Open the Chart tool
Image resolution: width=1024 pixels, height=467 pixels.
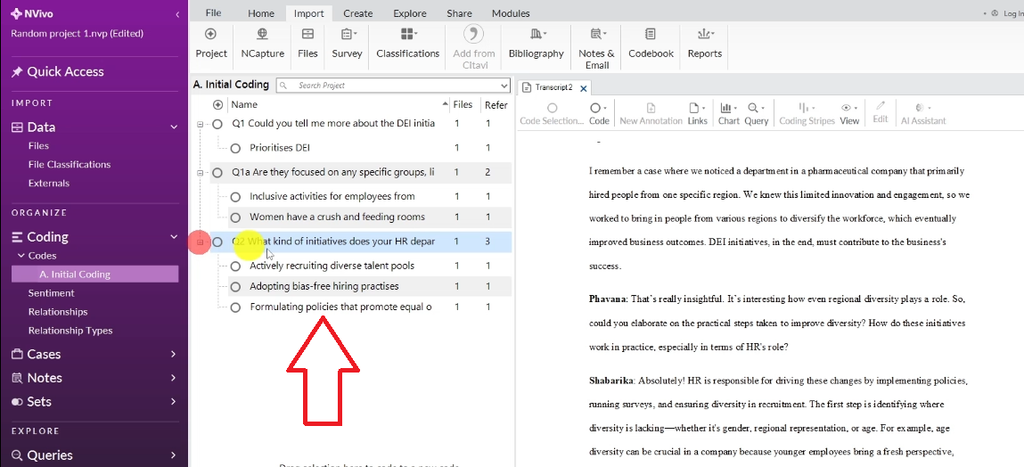click(x=728, y=114)
